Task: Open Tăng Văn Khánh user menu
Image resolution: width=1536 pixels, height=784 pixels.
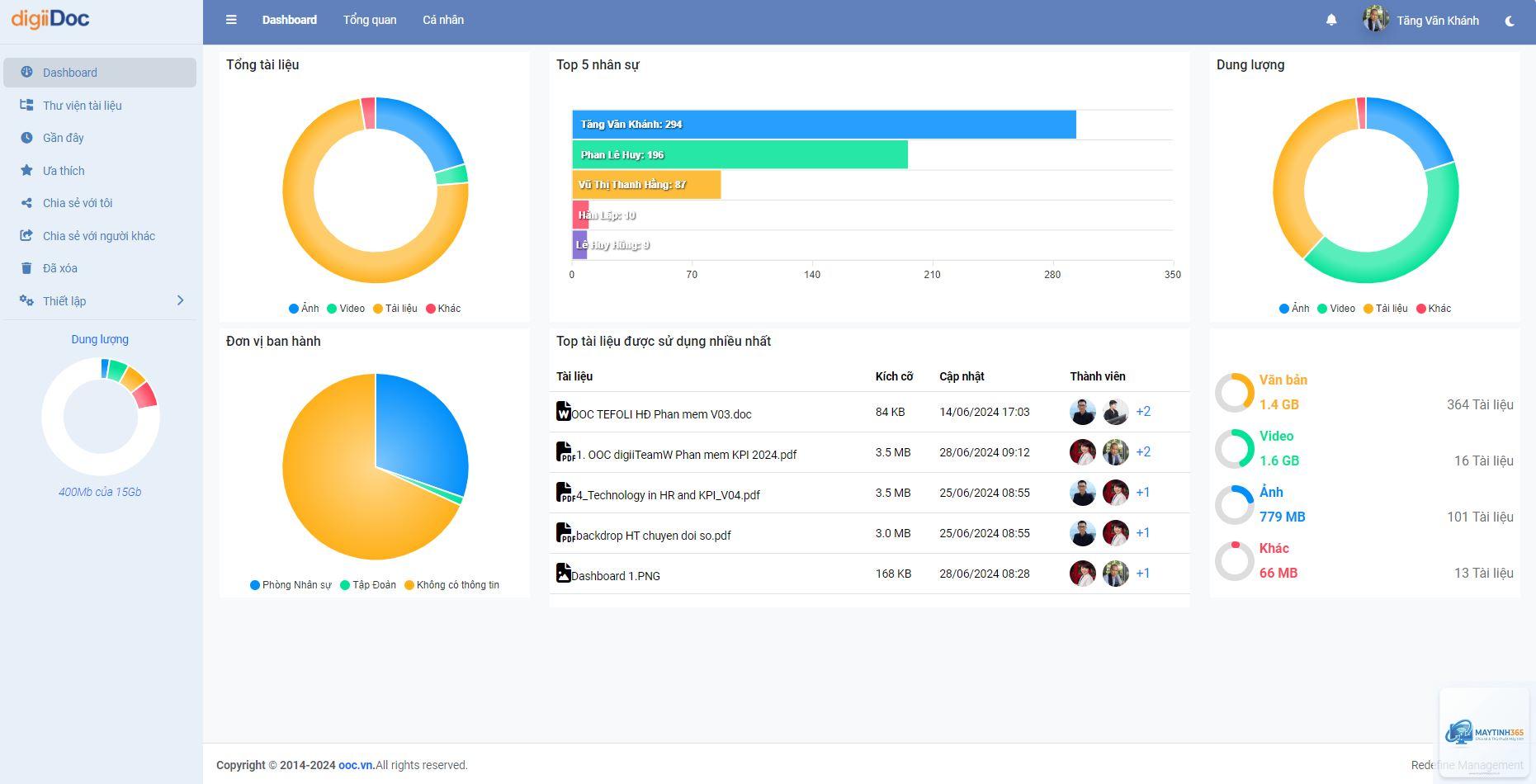Action: click(1421, 20)
